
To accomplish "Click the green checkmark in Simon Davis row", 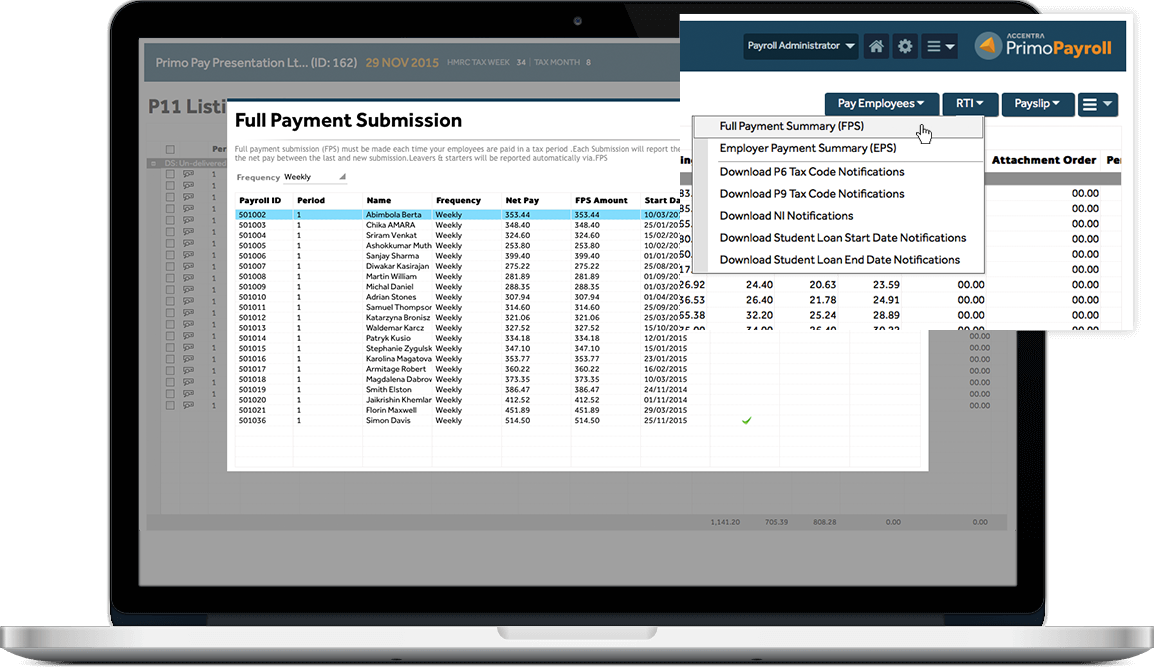I will (746, 421).
